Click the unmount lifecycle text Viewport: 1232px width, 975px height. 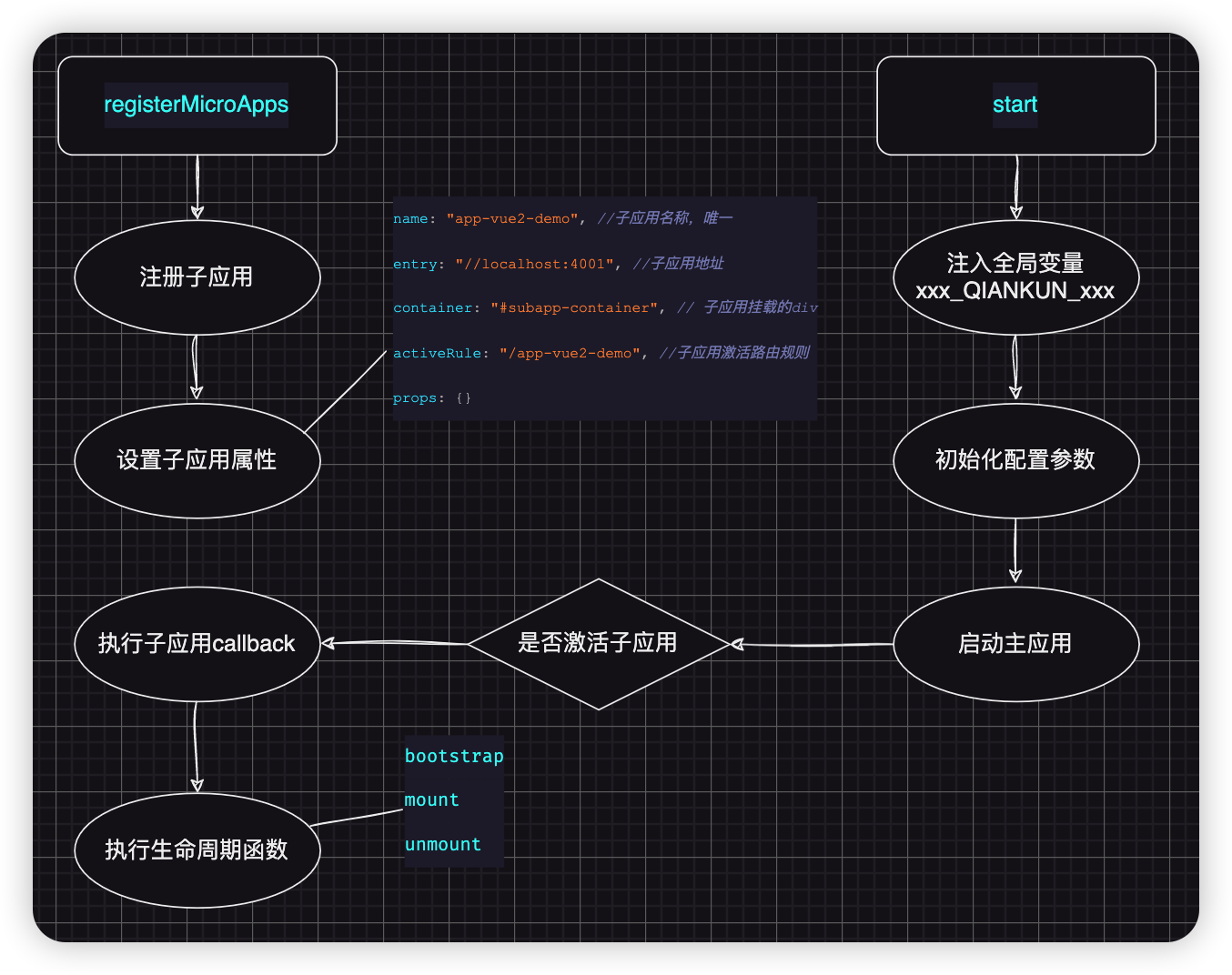pos(443,845)
